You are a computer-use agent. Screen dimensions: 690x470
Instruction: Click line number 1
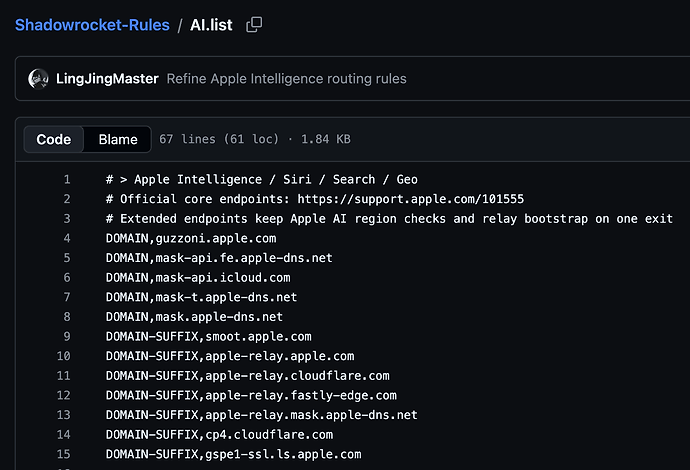67,180
